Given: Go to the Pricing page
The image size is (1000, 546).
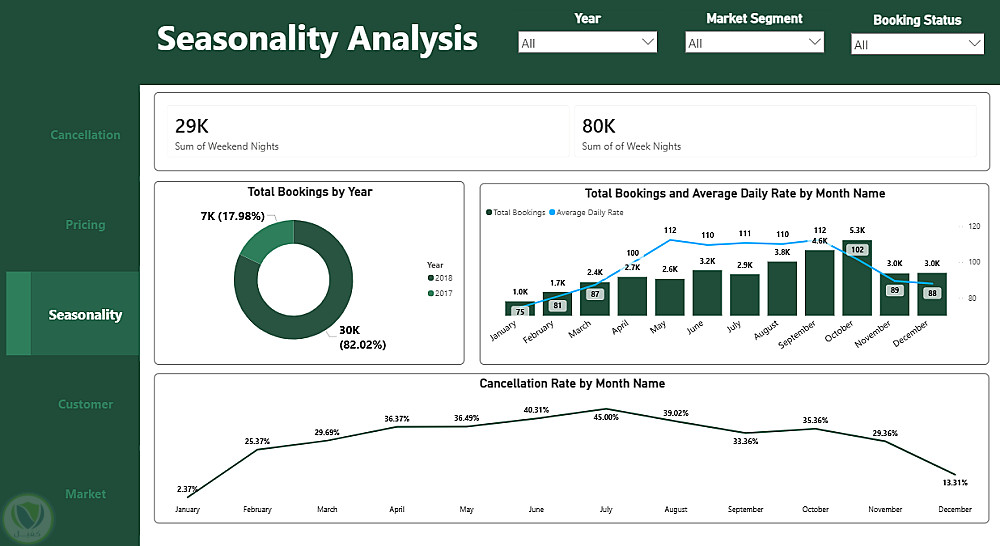Looking at the screenshot, I should point(85,225).
